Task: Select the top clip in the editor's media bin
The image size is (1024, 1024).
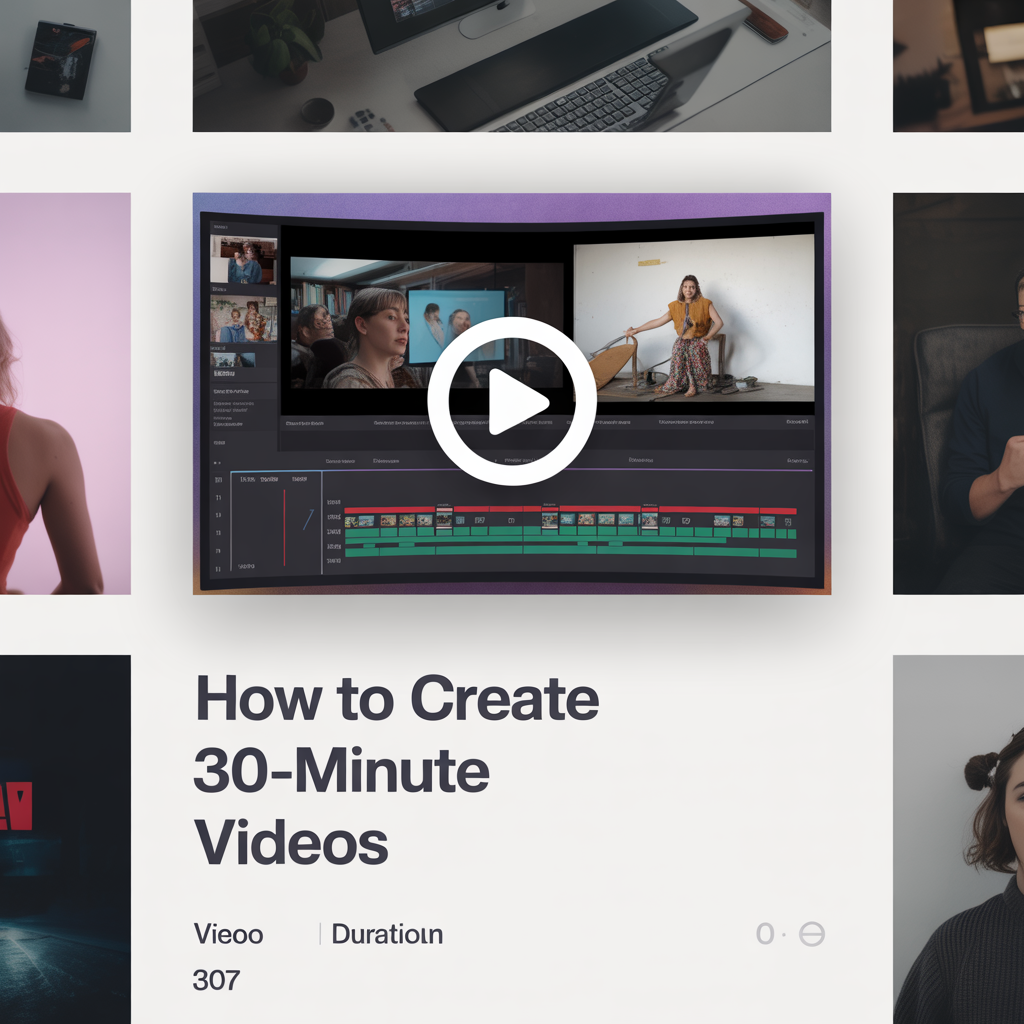Action: pos(243,261)
